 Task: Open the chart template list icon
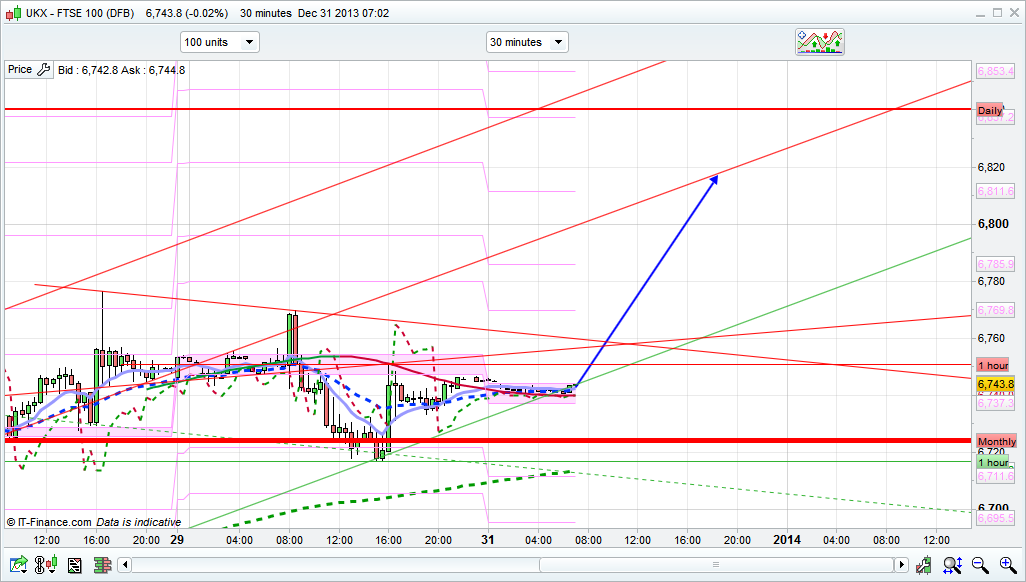[x=73, y=566]
